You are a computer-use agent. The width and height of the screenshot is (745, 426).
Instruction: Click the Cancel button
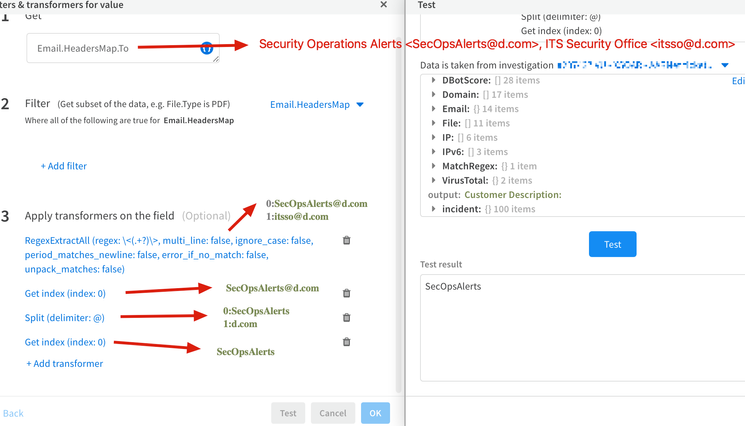[333, 413]
